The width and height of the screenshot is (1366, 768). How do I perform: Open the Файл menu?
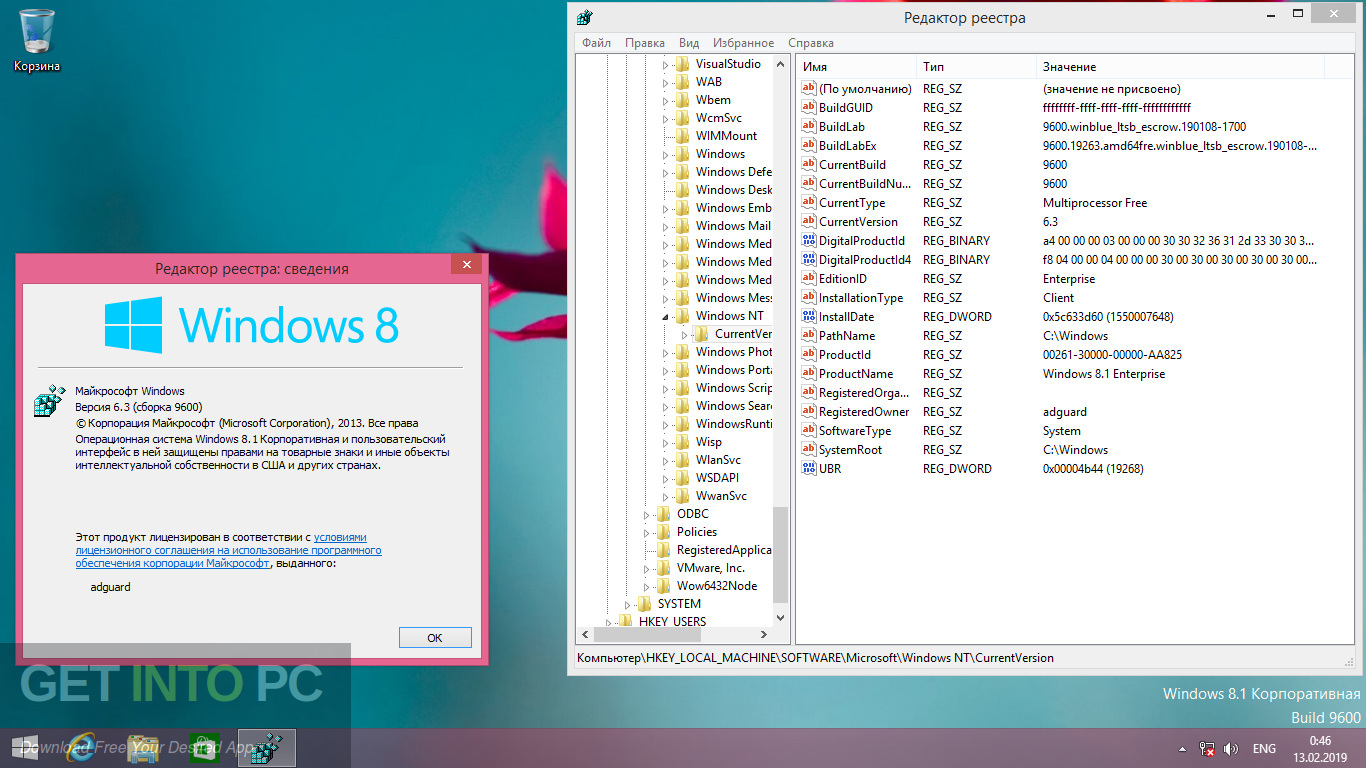596,43
